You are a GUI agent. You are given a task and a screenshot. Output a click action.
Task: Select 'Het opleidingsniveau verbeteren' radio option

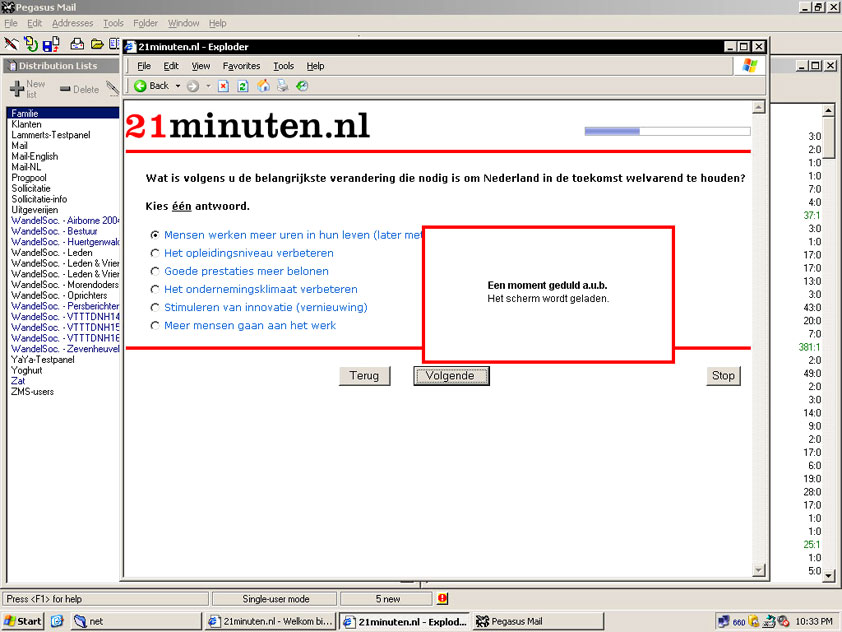click(155, 253)
